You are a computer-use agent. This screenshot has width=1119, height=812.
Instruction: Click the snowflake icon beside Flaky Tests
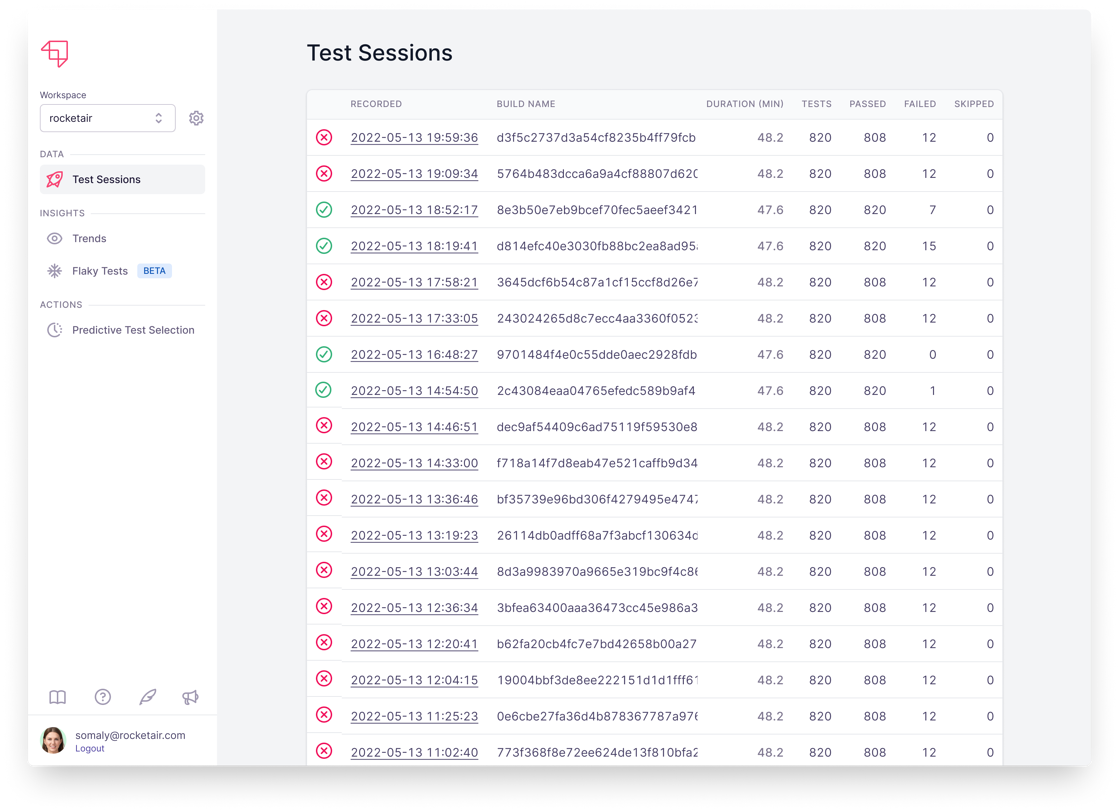point(53,270)
